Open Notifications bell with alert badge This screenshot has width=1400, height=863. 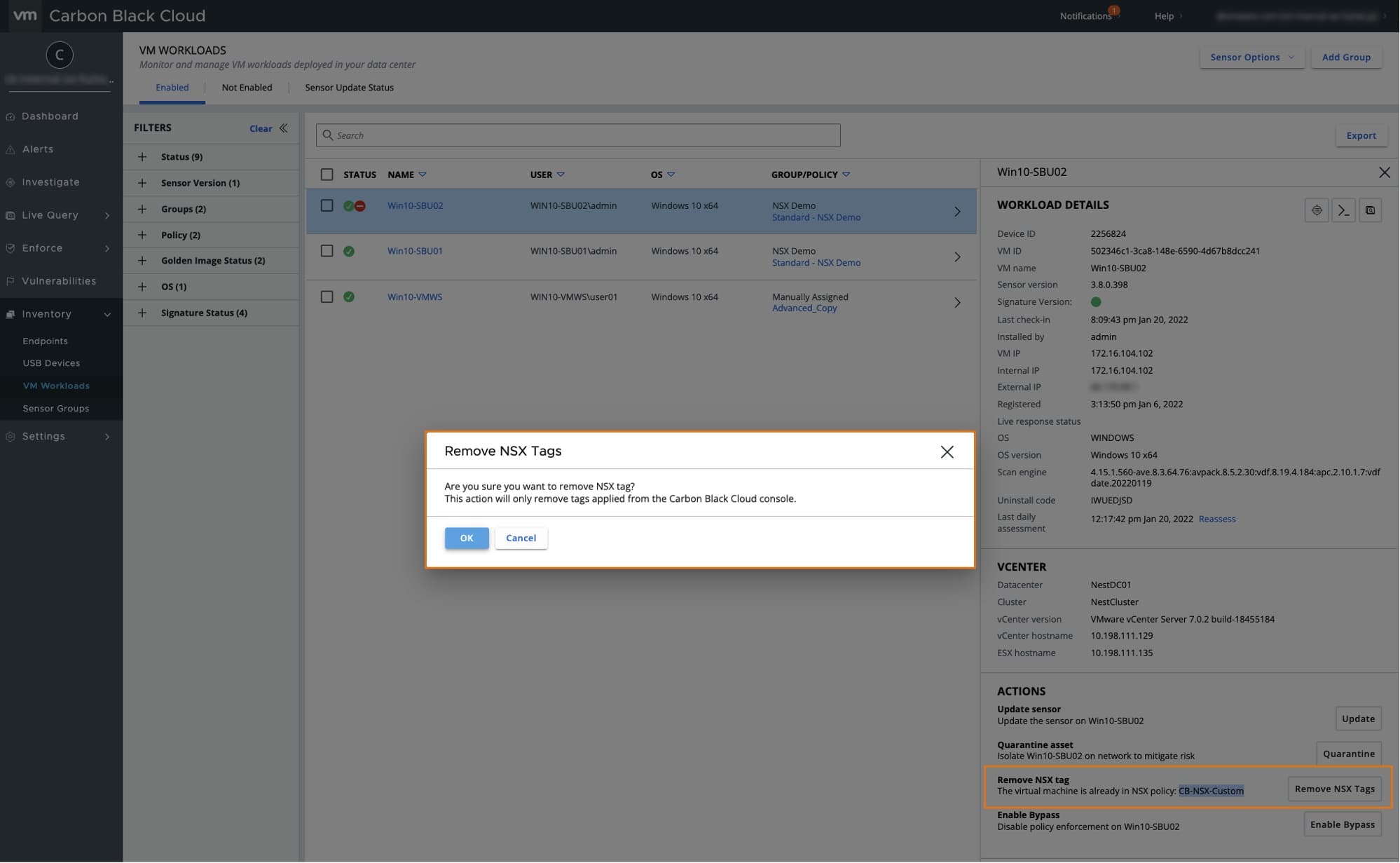point(1087,15)
